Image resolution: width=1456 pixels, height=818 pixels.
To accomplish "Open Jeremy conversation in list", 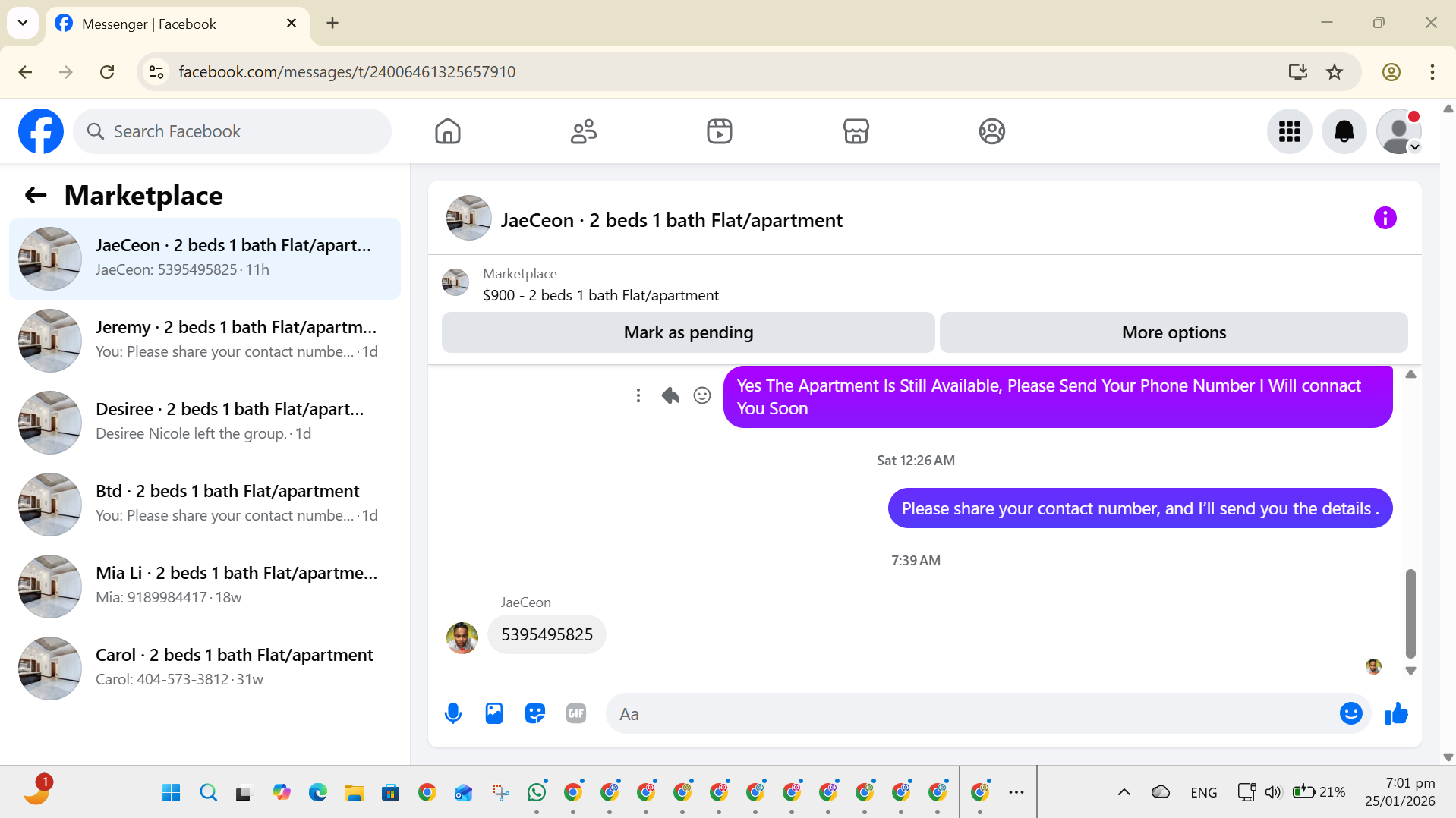I will point(205,341).
